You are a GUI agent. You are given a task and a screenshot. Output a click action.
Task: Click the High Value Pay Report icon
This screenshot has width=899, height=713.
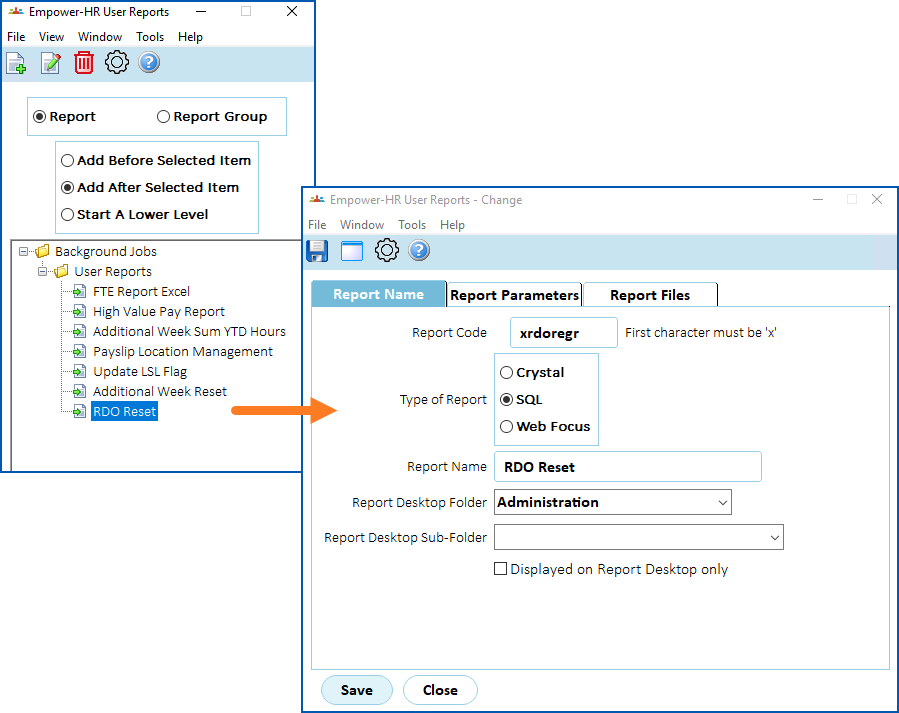[80, 312]
